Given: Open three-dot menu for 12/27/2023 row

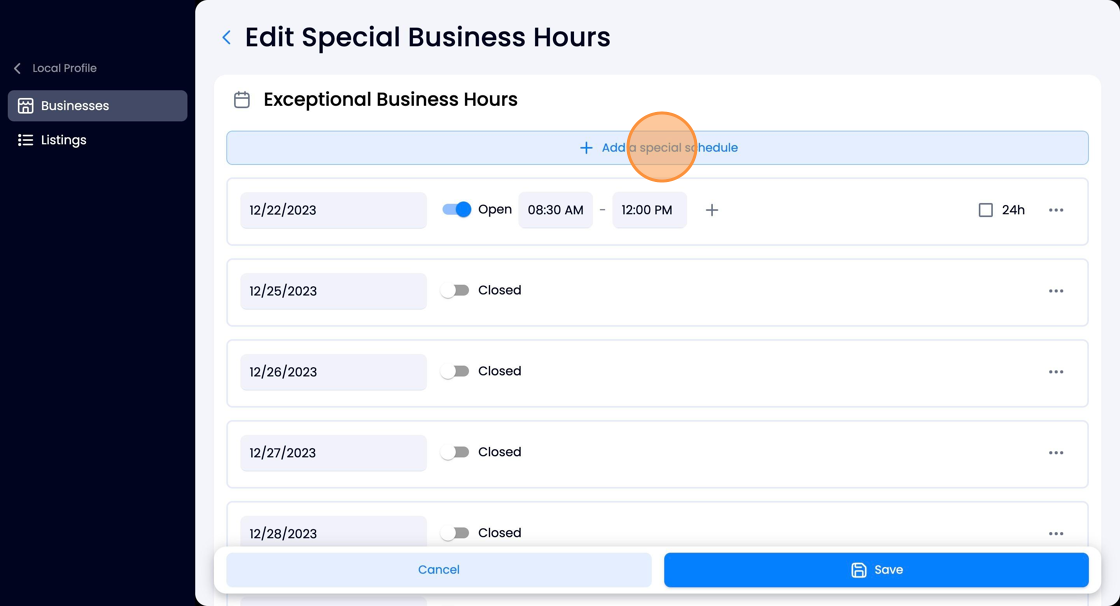Looking at the screenshot, I should point(1056,452).
